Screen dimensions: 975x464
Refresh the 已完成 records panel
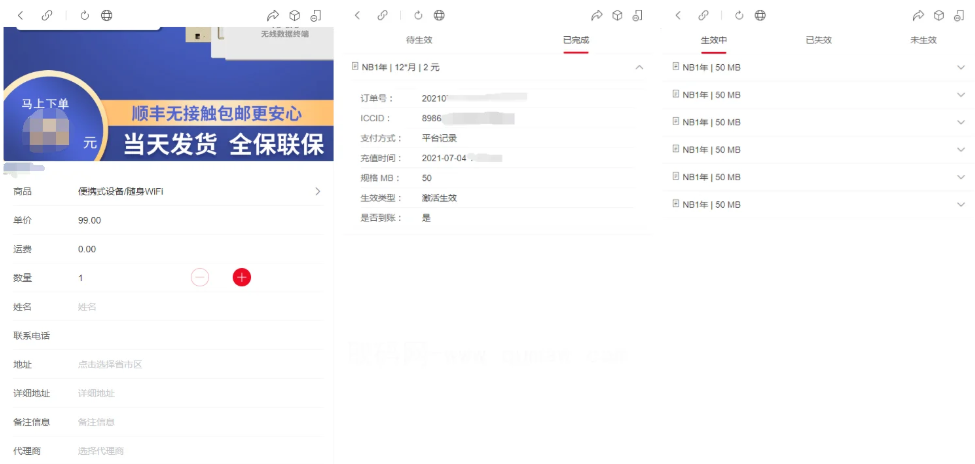coord(418,16)
